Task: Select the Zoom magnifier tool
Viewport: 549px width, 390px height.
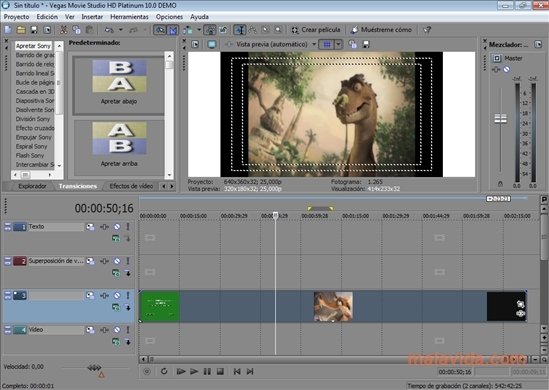Action: click(x=278, y=30)
